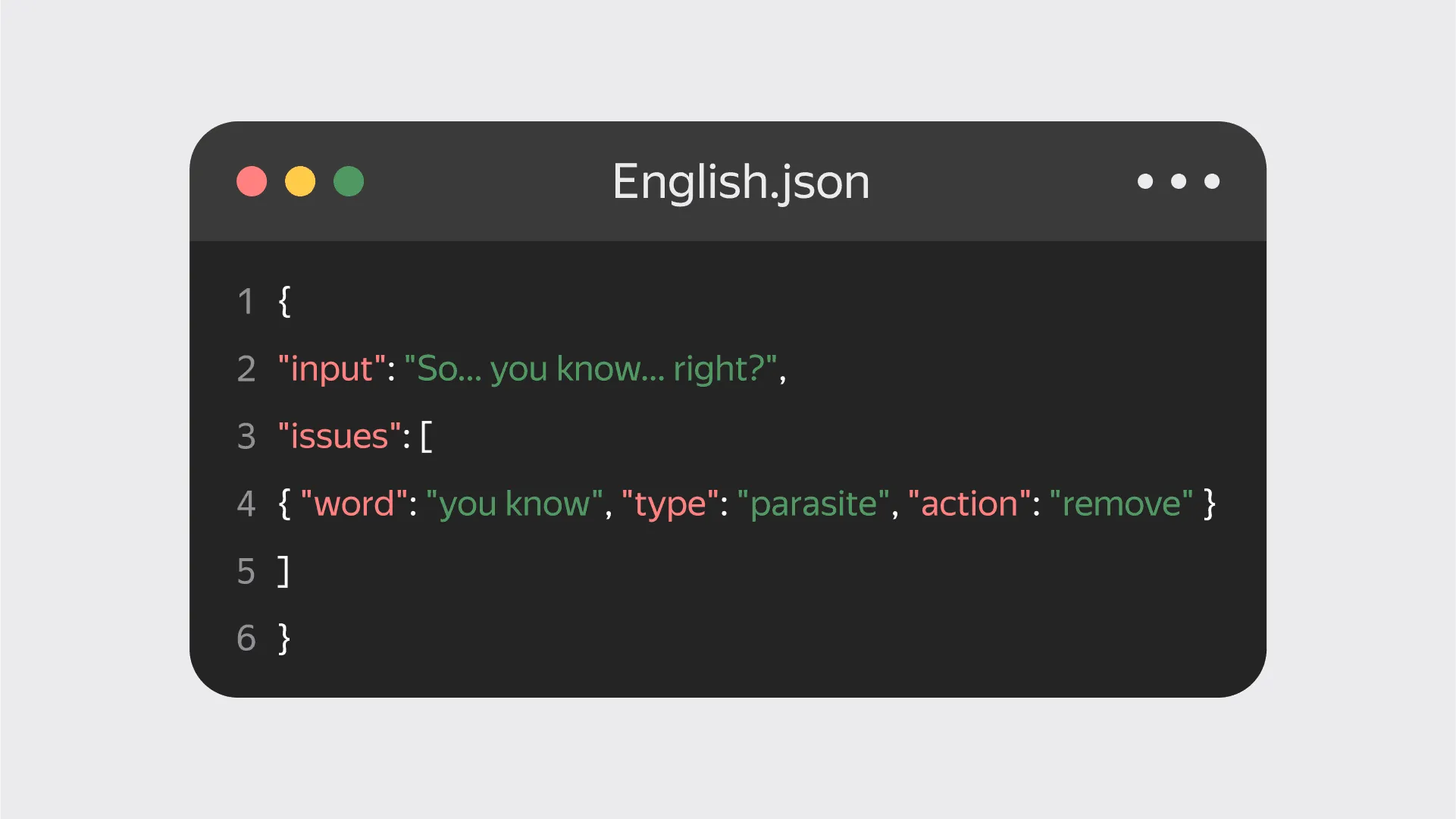
Task: Click the "you know" string value
Action: tap(514, 504)
